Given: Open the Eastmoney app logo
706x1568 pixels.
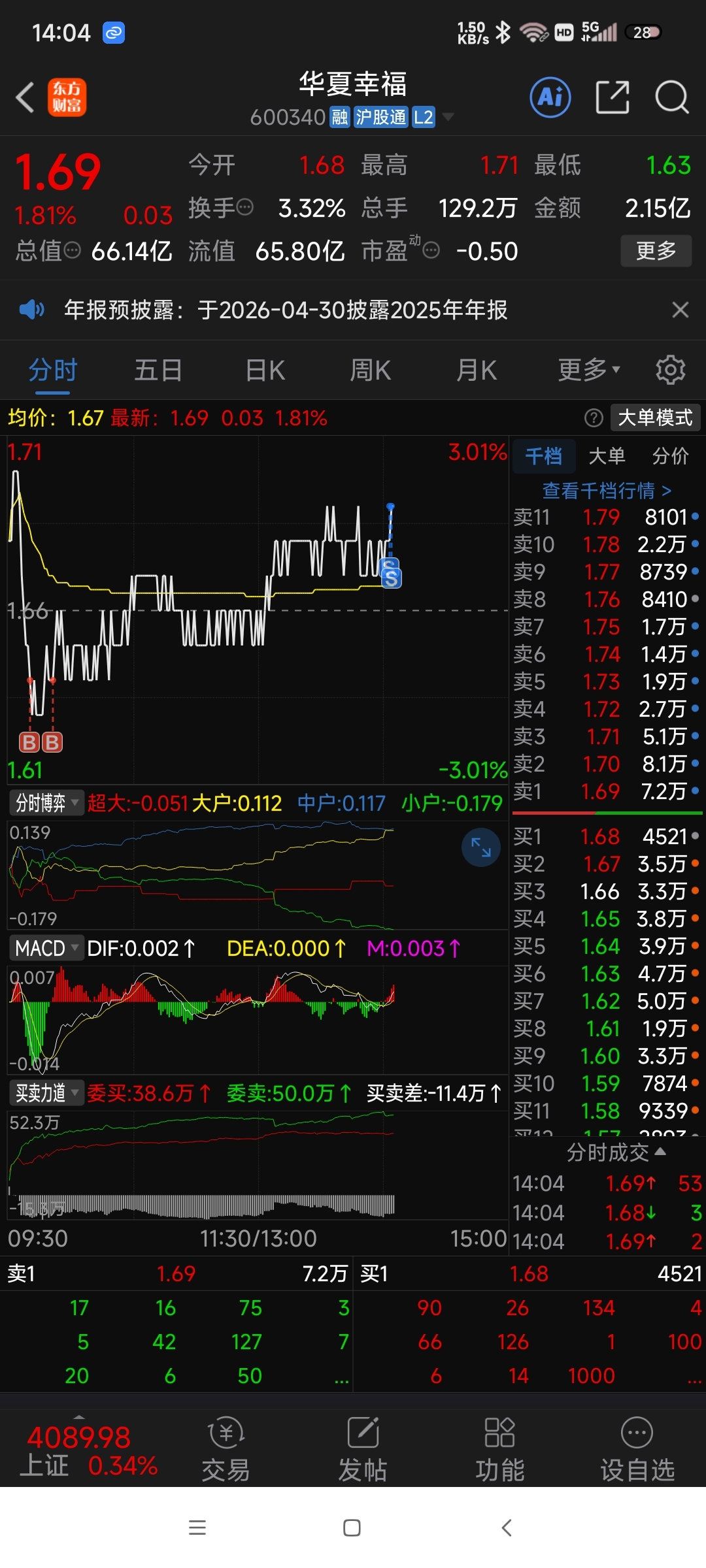Looking at the screenshot, I should point(67,98).
